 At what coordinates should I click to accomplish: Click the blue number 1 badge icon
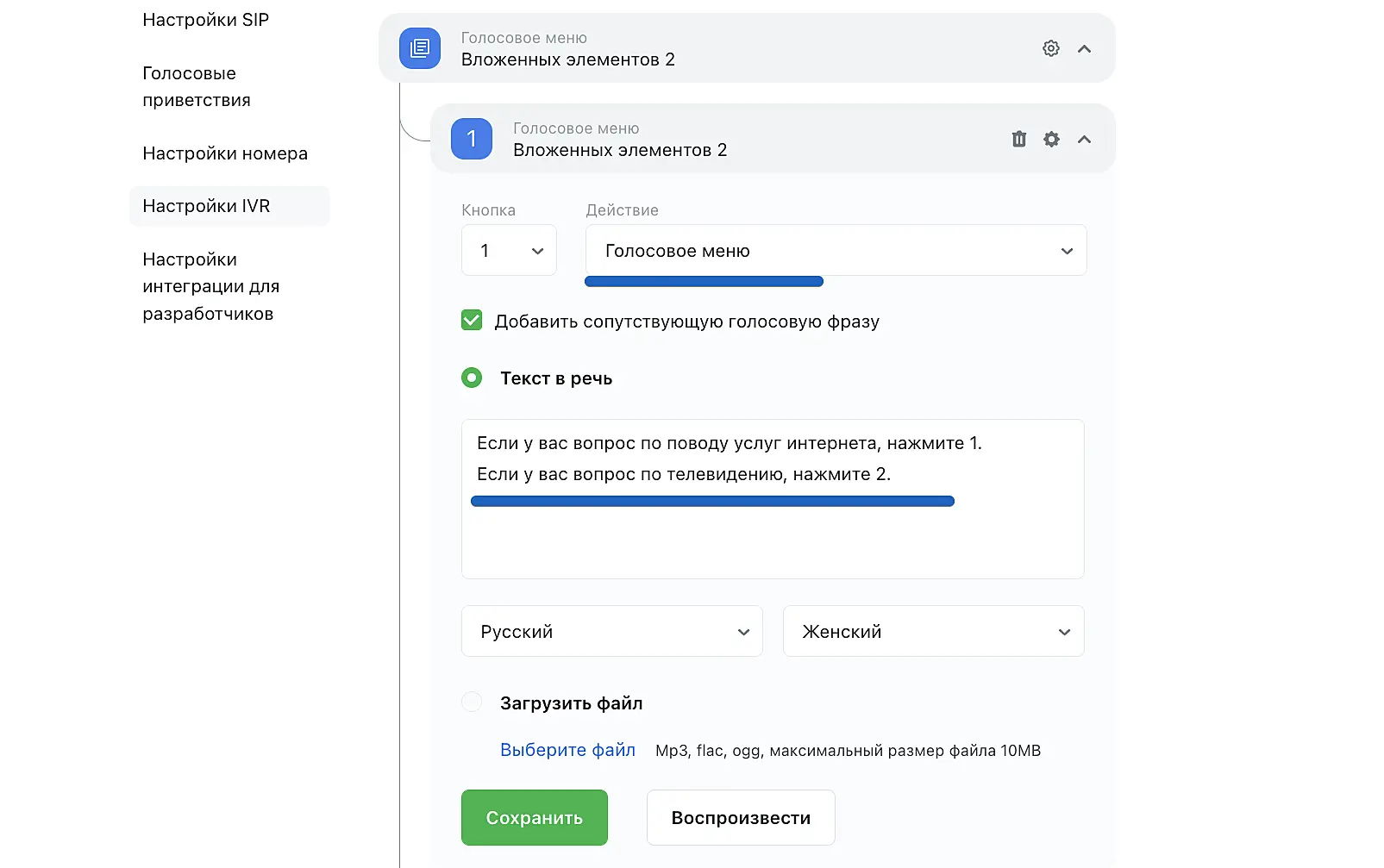pos(472,139)
